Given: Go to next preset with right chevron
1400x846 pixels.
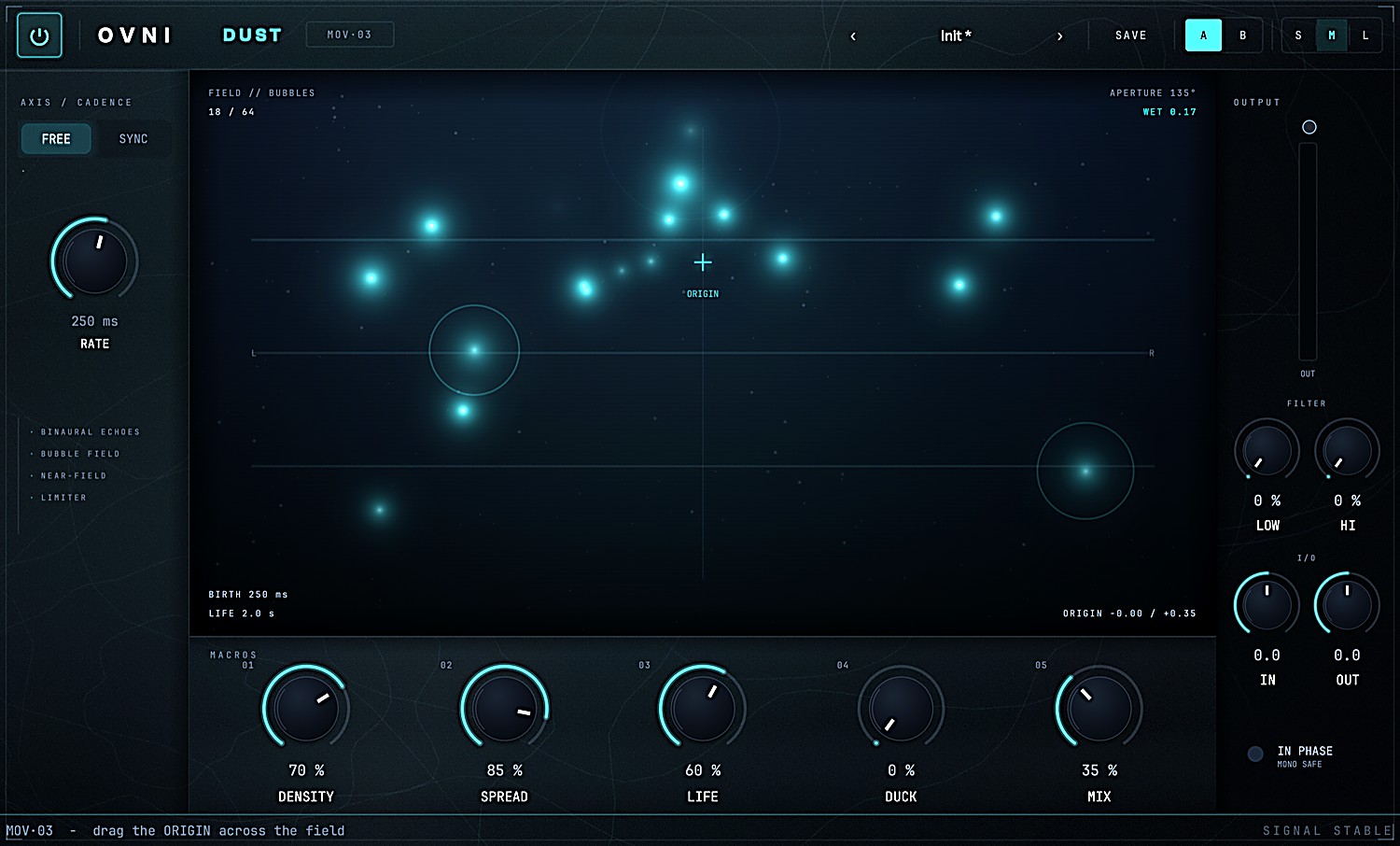Looking at the screenshot, I should tap(1059, 36).
